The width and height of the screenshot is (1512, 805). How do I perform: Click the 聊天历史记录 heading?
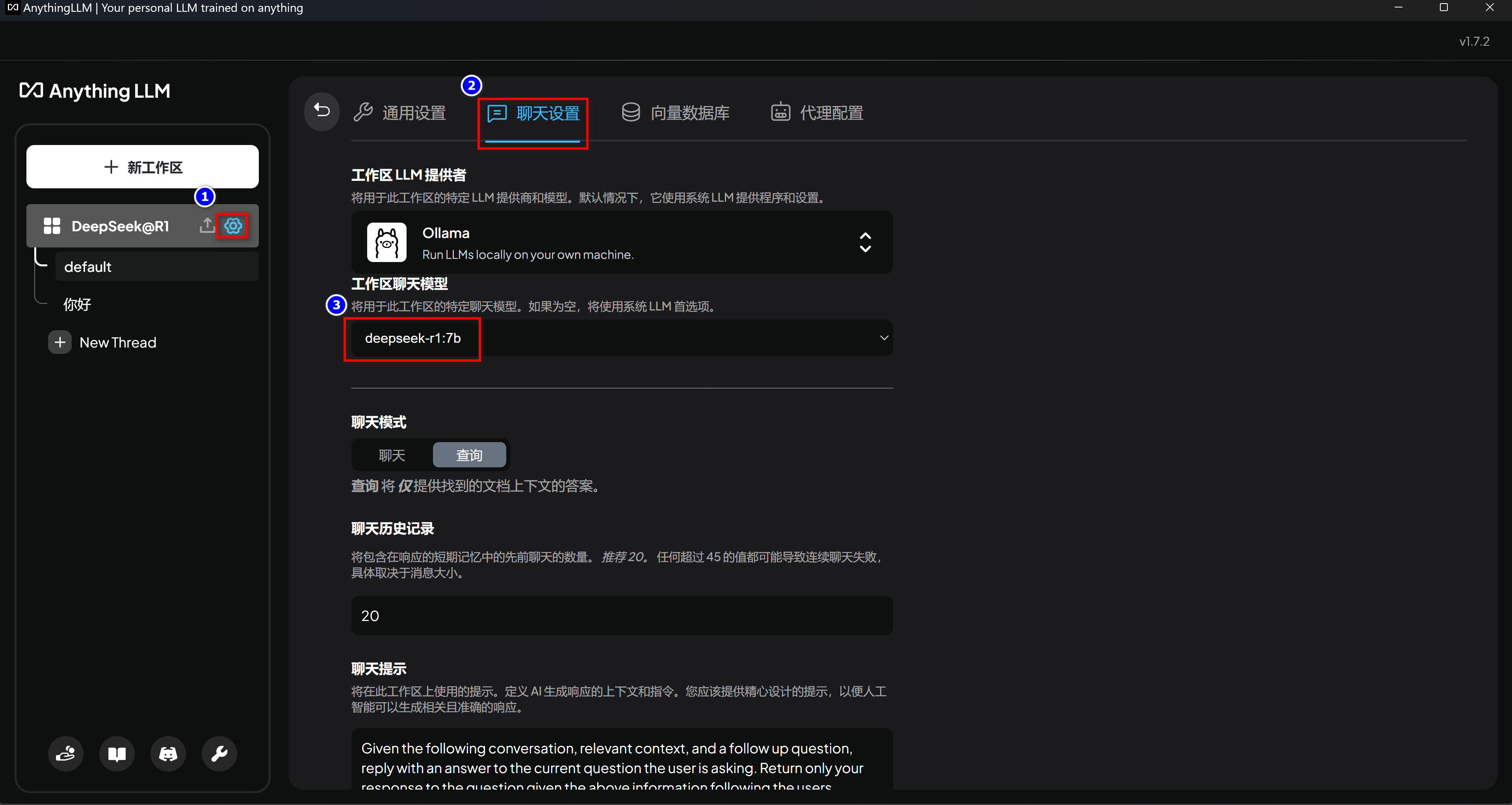click(x=393, y=528)
